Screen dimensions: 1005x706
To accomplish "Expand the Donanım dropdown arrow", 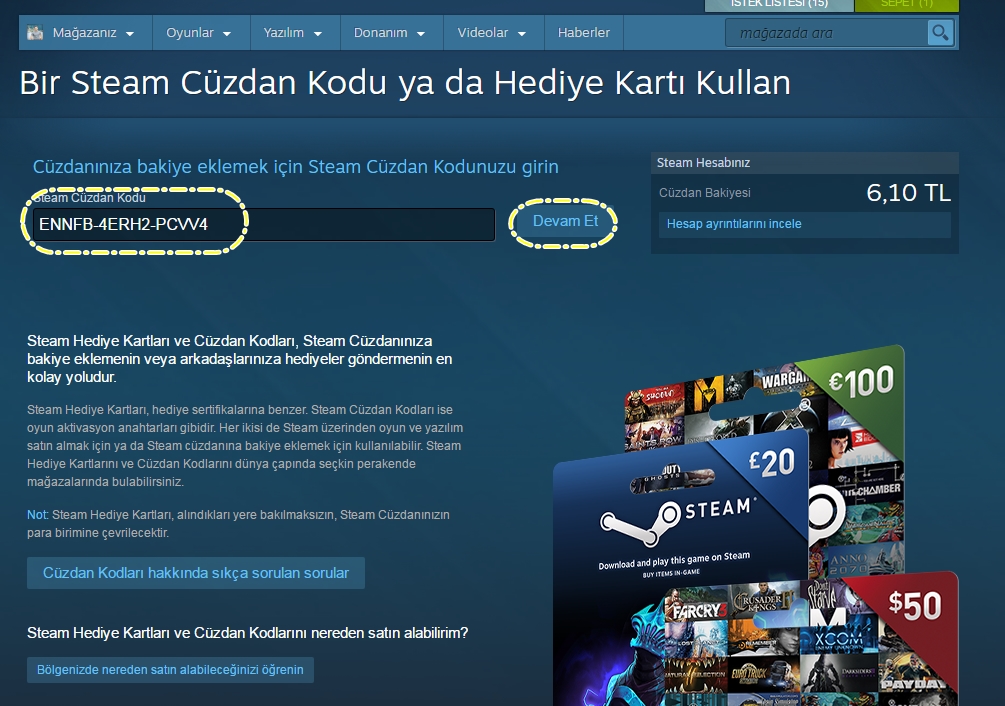I will [x=421, y=34].
